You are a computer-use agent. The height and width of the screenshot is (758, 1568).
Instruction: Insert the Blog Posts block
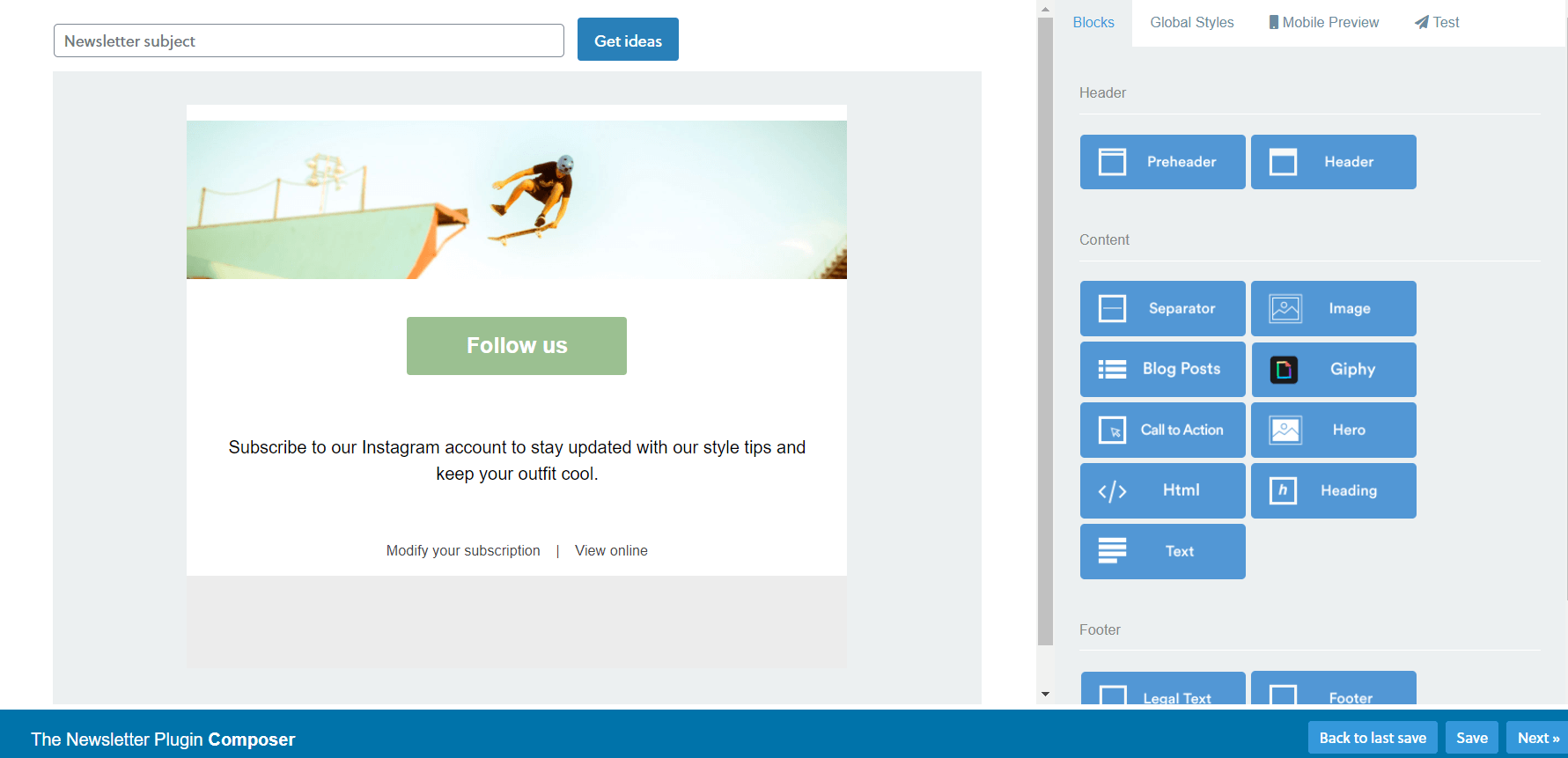point(1162,369)
